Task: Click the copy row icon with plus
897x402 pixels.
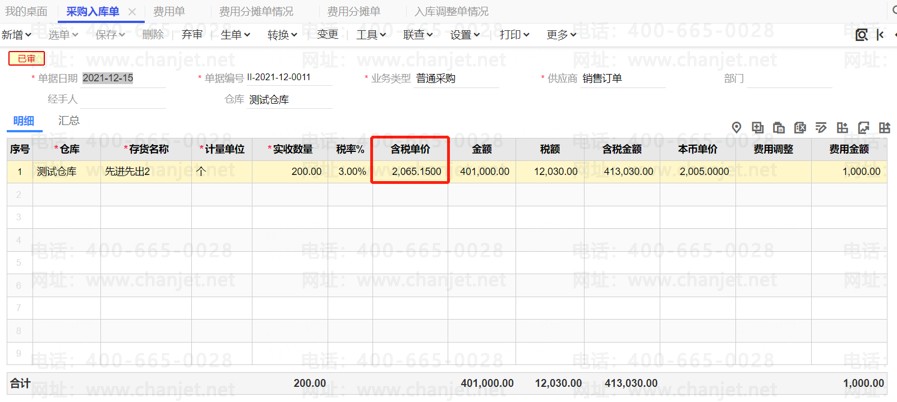Action: pos(757,128)
